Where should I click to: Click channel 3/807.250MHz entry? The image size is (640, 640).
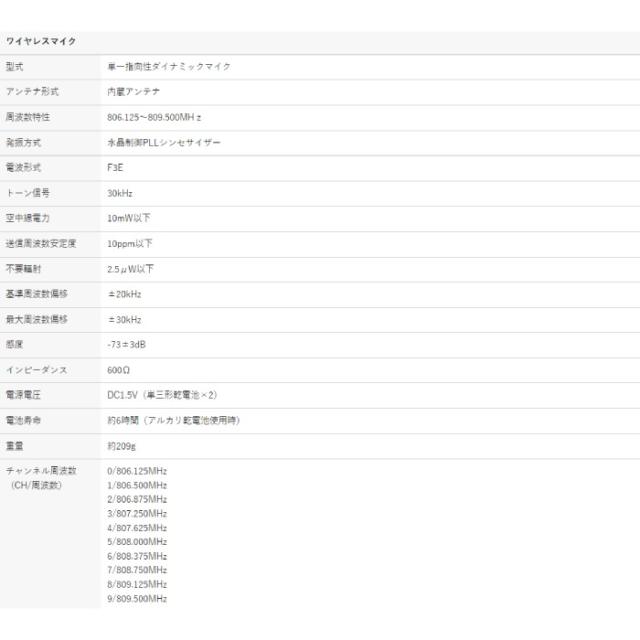(x=137, y=513)
